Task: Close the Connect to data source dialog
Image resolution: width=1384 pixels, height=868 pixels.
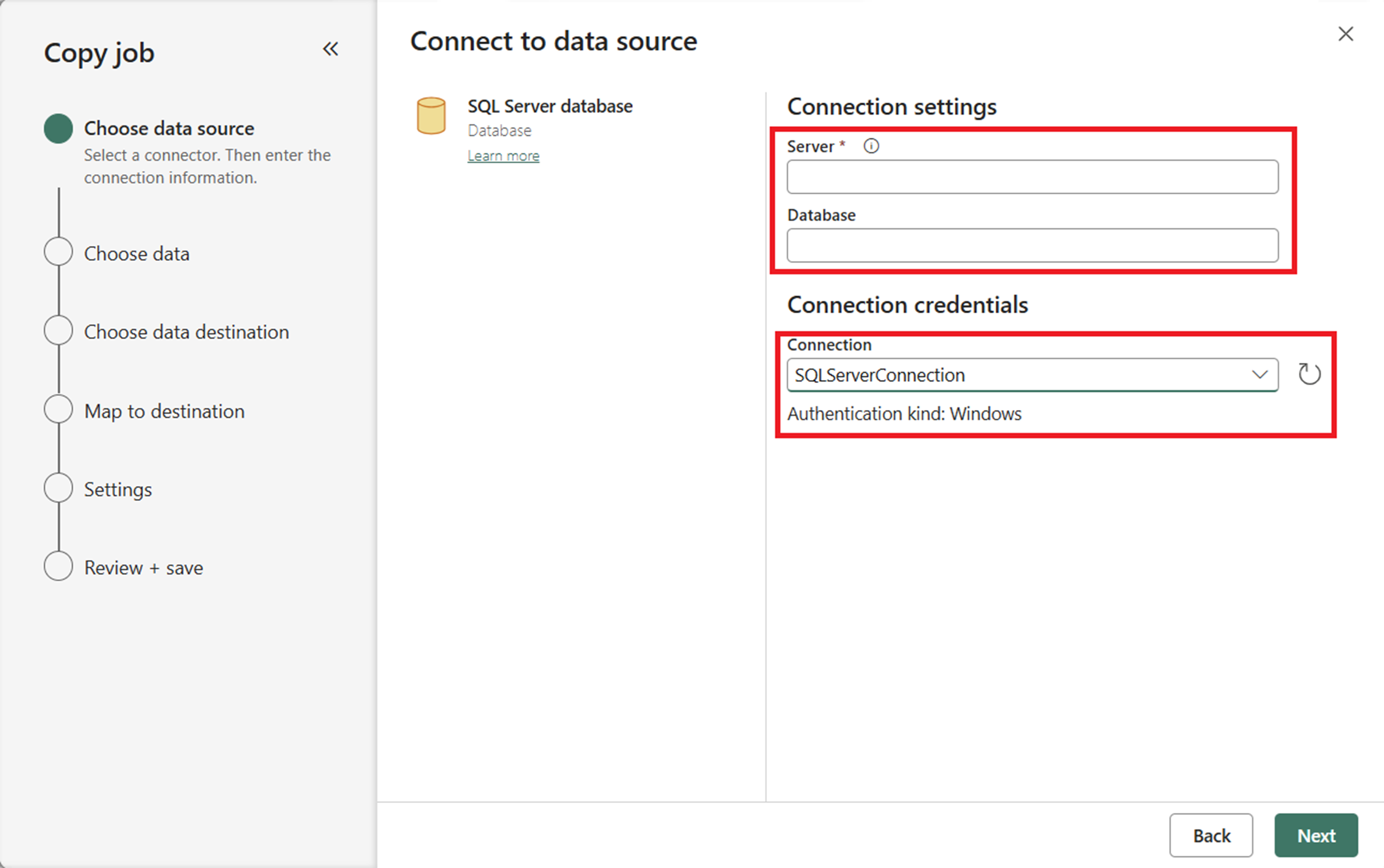Action: tap(1346, 34)
